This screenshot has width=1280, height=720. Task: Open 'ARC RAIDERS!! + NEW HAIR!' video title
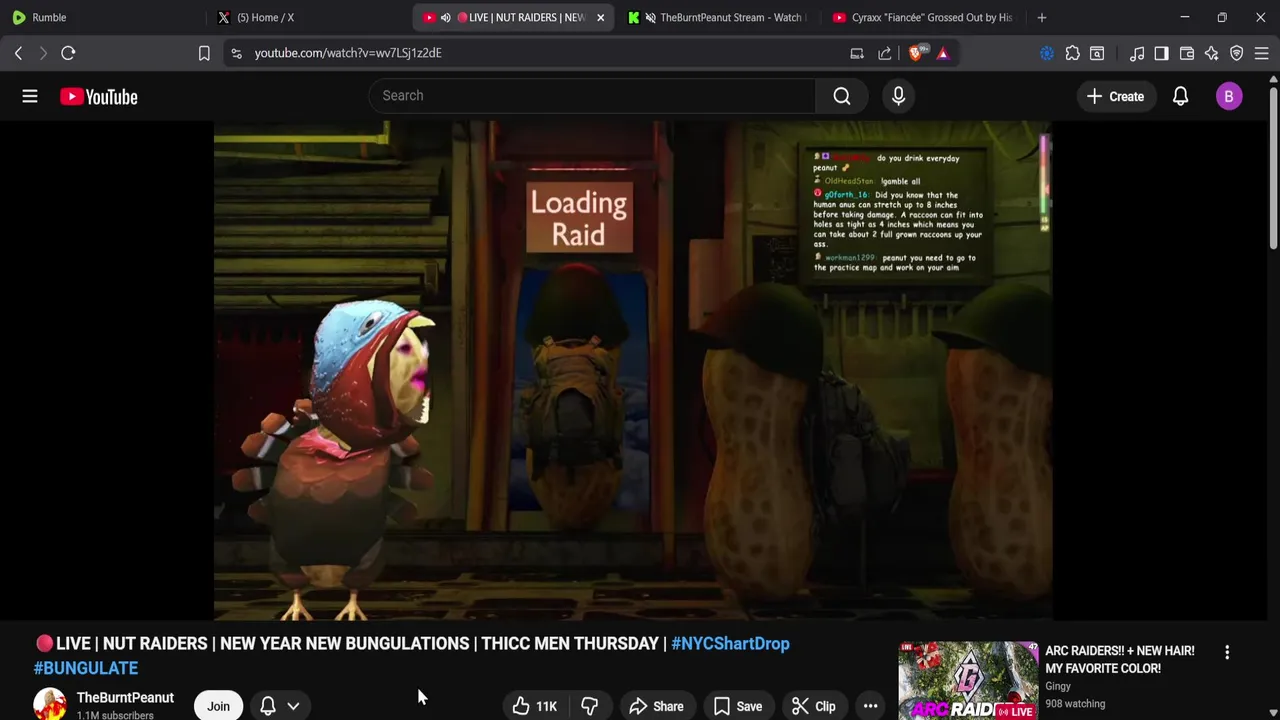point(1119,659)
